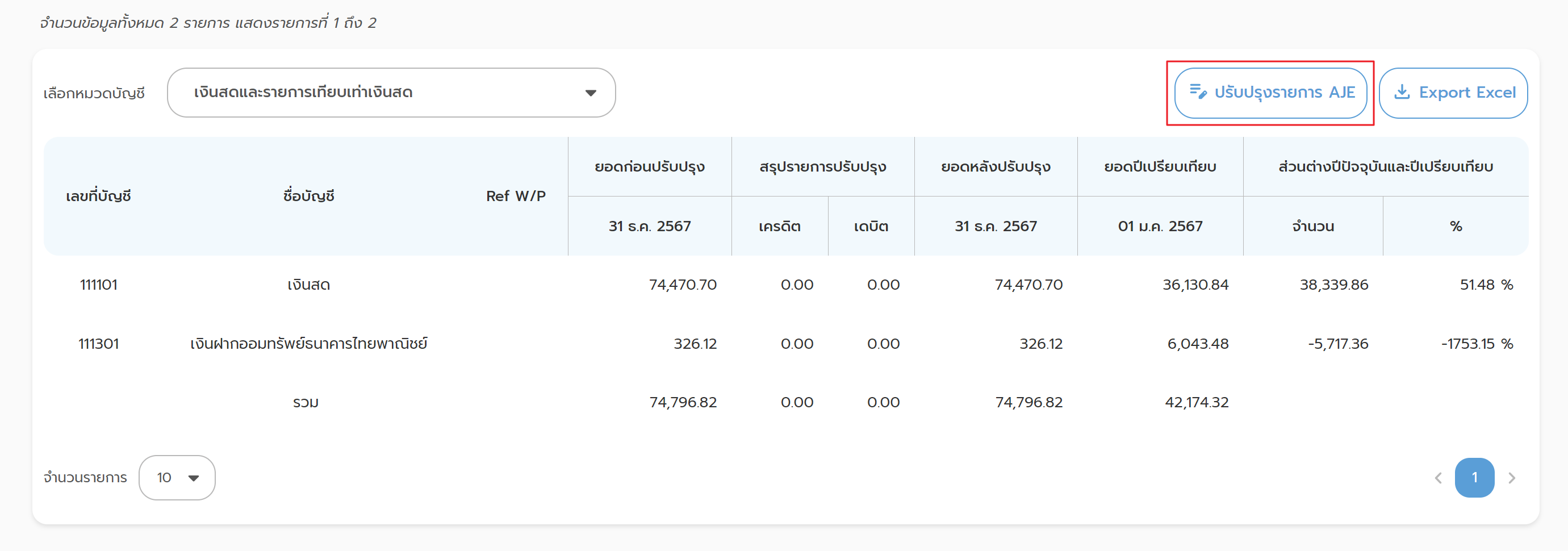Image resolution: width=1568 pixels, height=551 pixels.
Task: Click เงินฝากออมทรัพย์ธนาคารไทยพาณิชย์ account name
Action: (308, 344)
